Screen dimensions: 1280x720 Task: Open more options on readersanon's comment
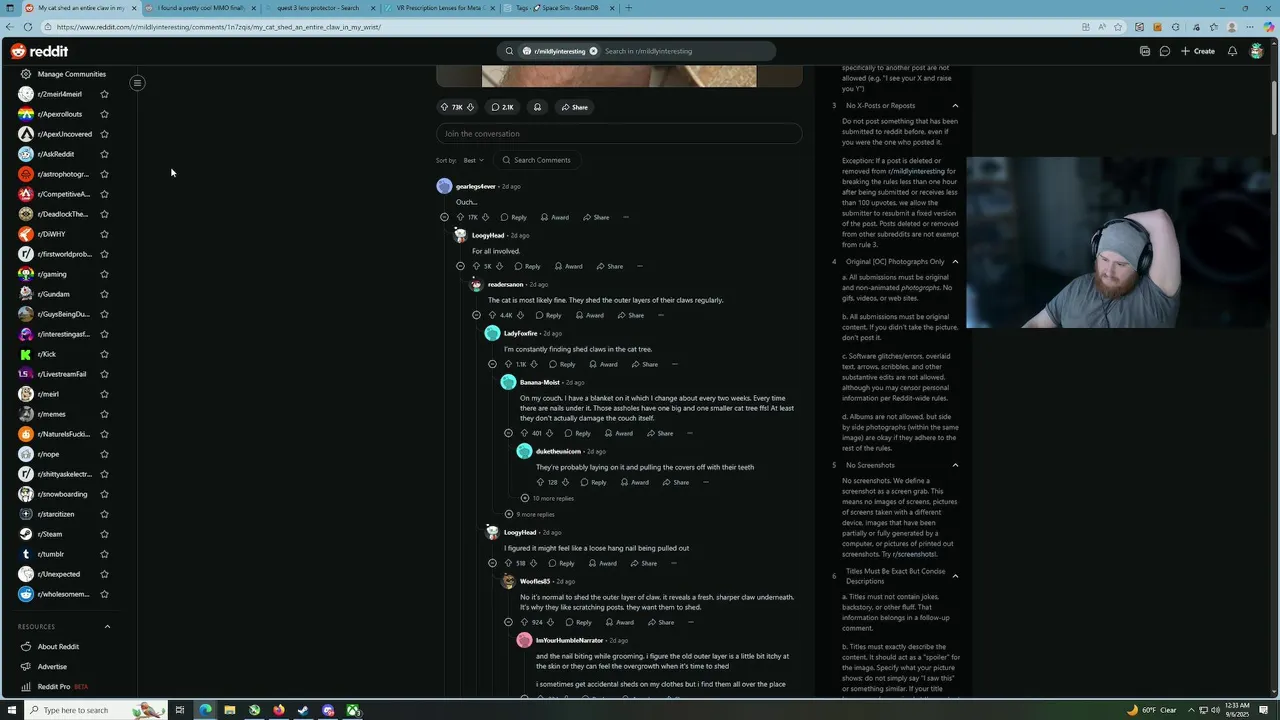[661, 315]
